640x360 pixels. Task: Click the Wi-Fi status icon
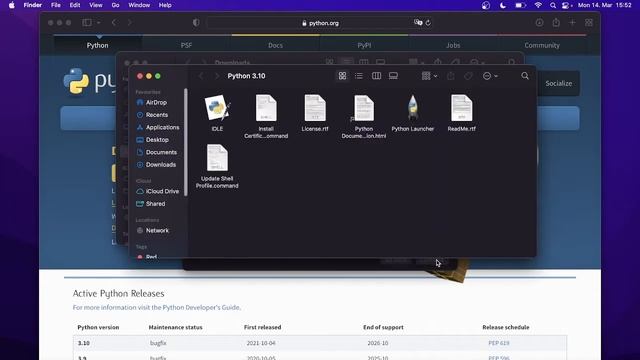point(538,5)
